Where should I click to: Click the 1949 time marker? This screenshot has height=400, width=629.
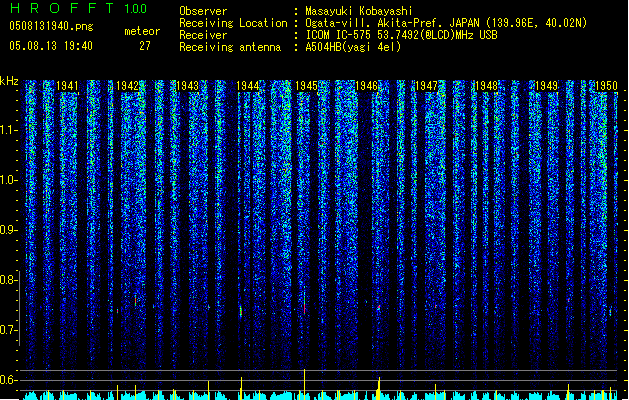(546, 86)
